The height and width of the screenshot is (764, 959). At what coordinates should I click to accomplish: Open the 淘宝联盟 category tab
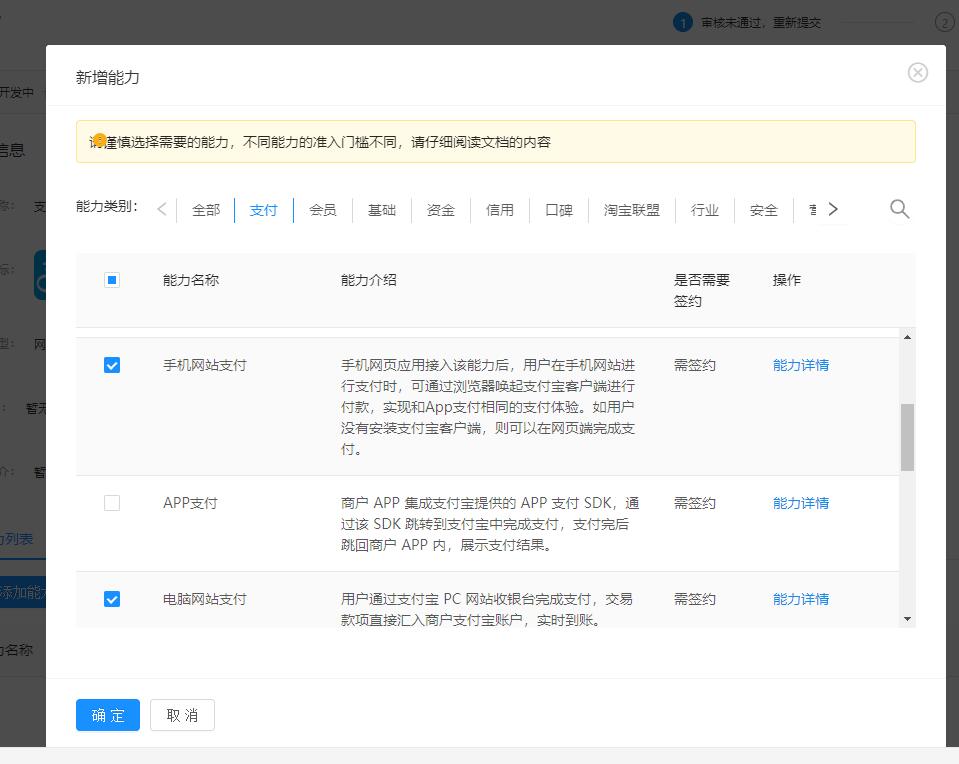pyautogui.click(x=632, y=210)
